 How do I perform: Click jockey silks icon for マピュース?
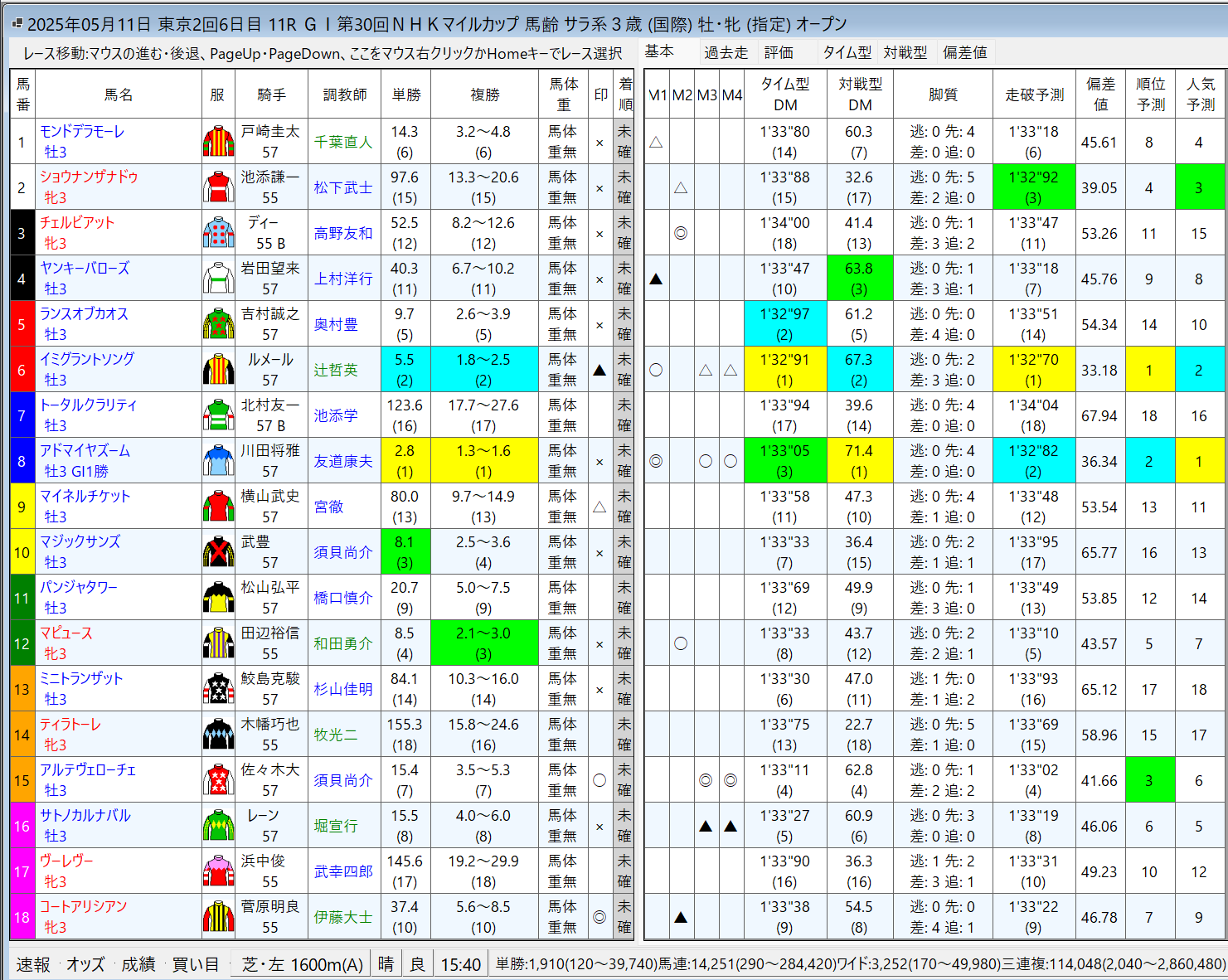(218, 643)
